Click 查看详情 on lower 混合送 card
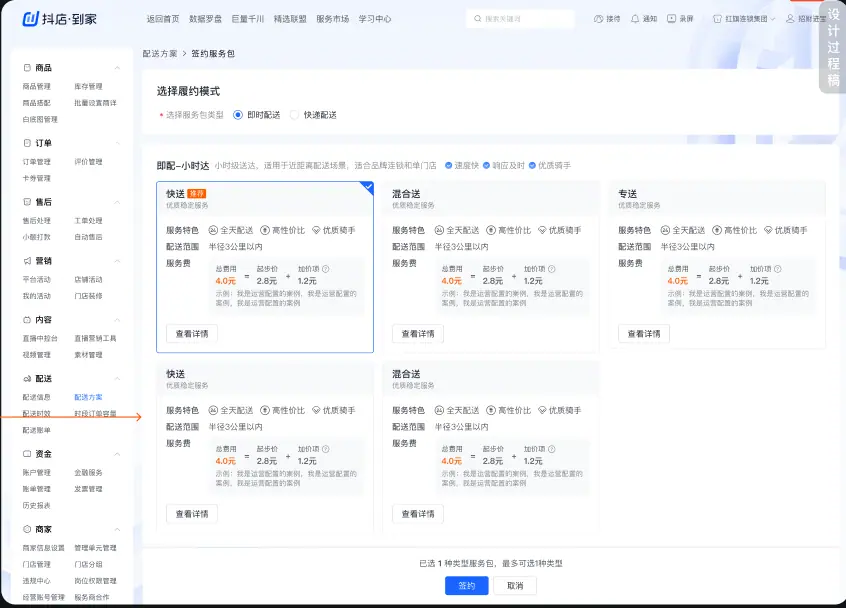The image size is (846, 608). point(418,514)
